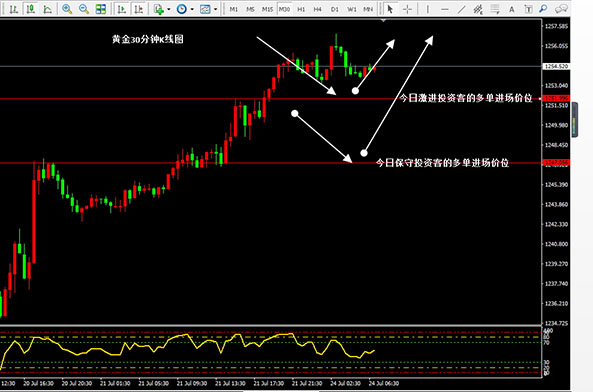
Task: Expand the periods clock dropdown arrow
Action: (192, 9)
